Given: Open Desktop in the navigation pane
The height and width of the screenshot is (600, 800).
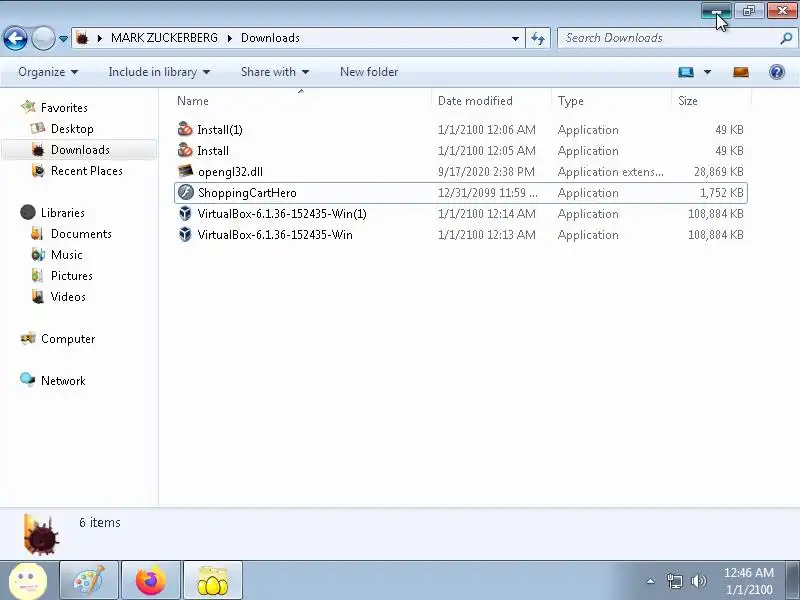Looking at the screenshot, I should (72, 129).
